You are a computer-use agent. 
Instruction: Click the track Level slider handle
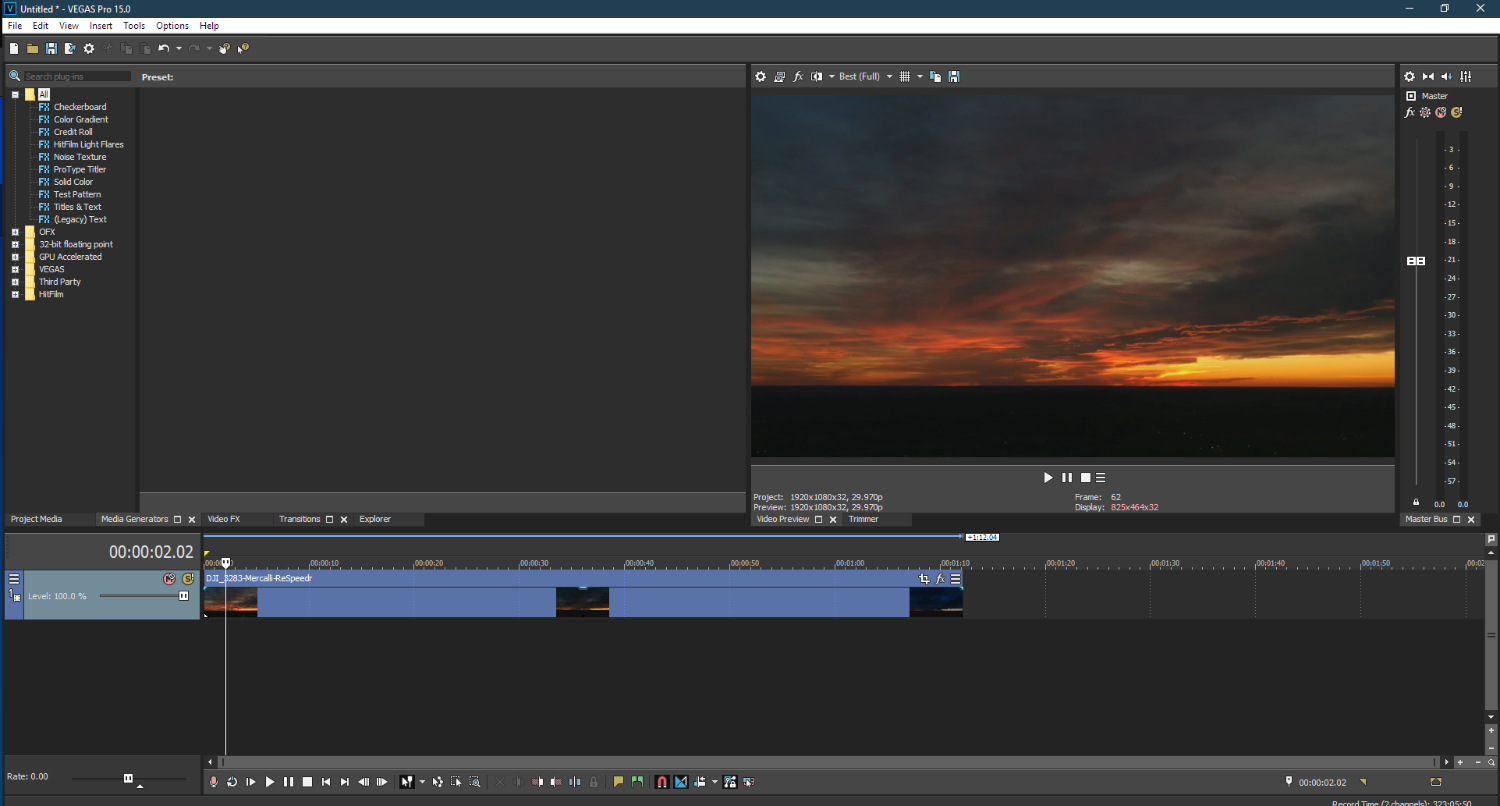point(183,596)
